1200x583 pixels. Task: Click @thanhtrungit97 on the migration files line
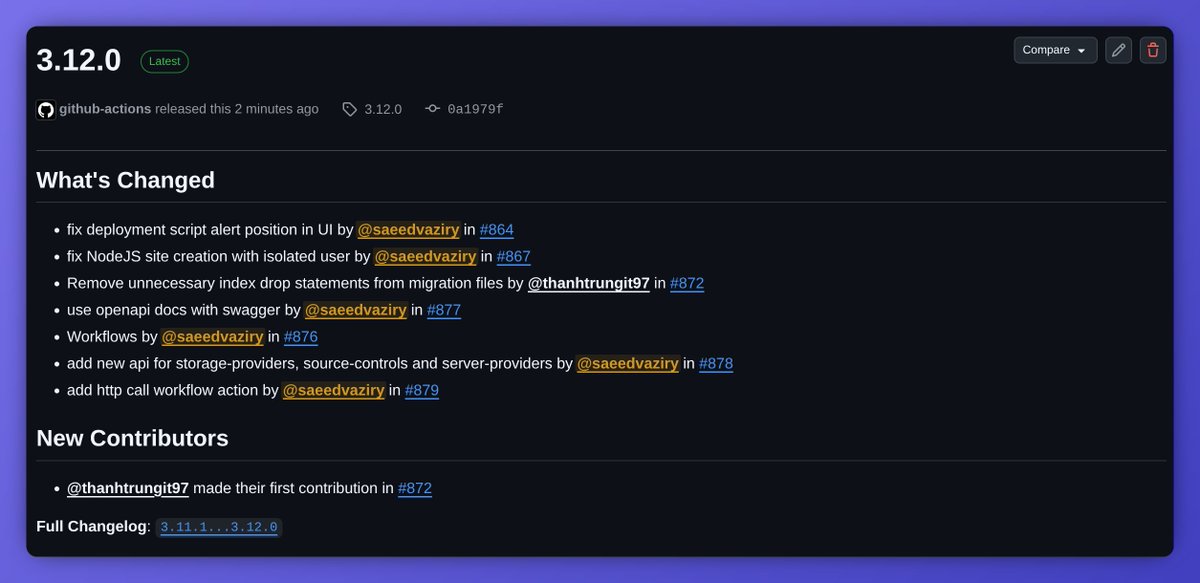point(589,283)
